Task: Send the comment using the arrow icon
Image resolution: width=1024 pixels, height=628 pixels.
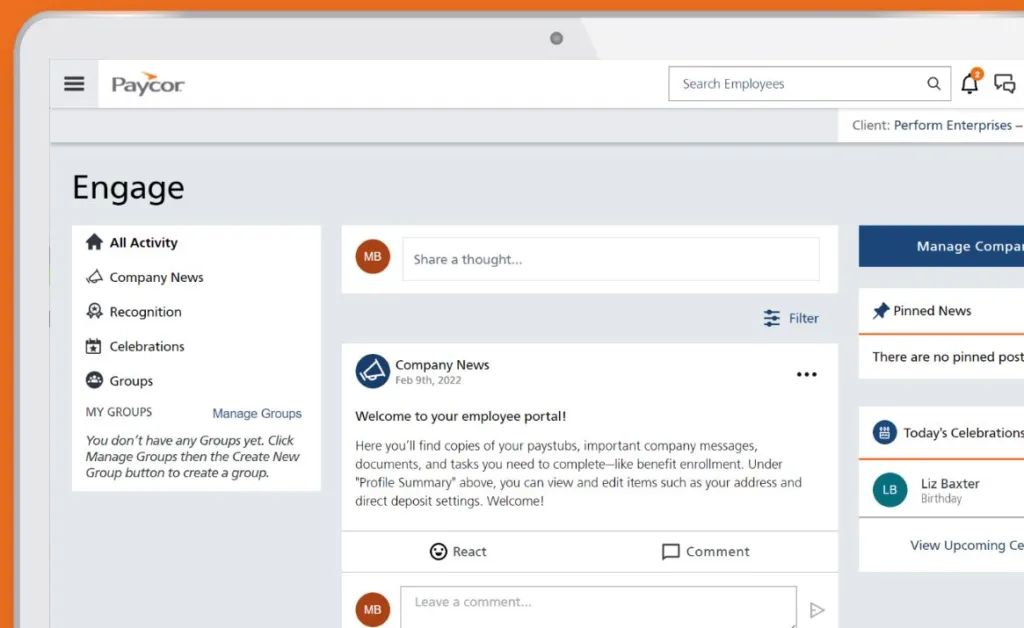Action: point(818,609)
